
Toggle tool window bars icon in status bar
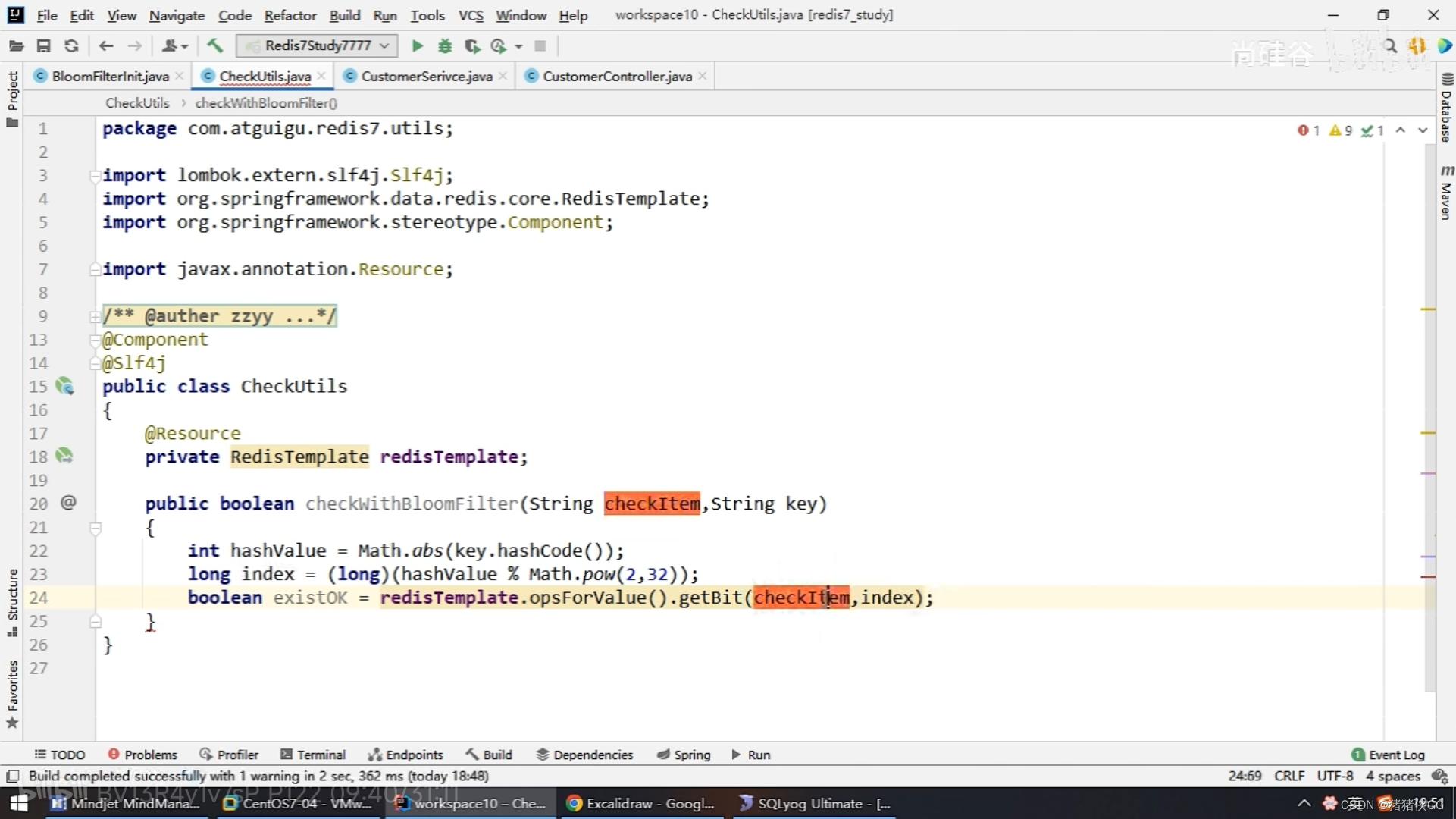(12, 776)
